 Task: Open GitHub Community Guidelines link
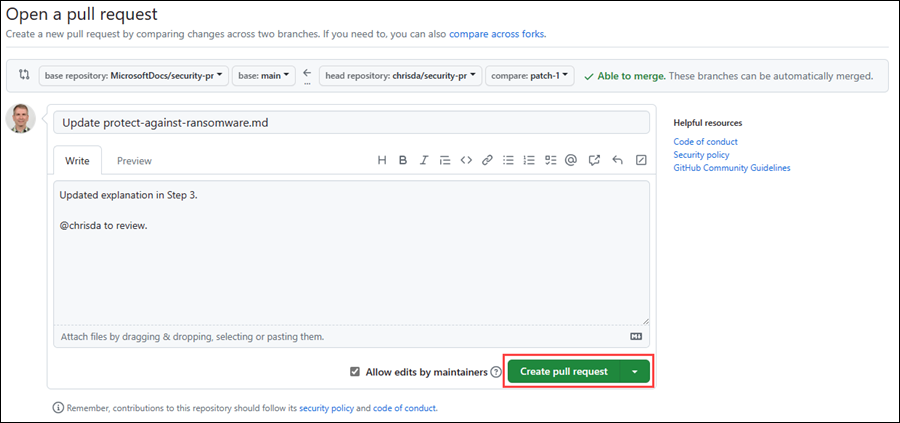(x=732, y=168)
